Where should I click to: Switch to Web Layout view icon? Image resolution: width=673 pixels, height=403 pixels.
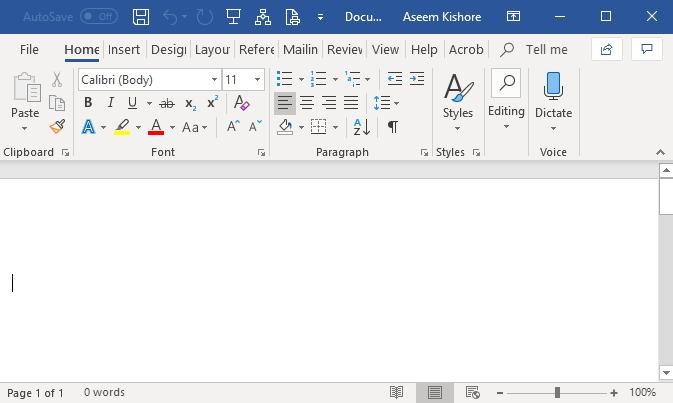pos(473,392)
